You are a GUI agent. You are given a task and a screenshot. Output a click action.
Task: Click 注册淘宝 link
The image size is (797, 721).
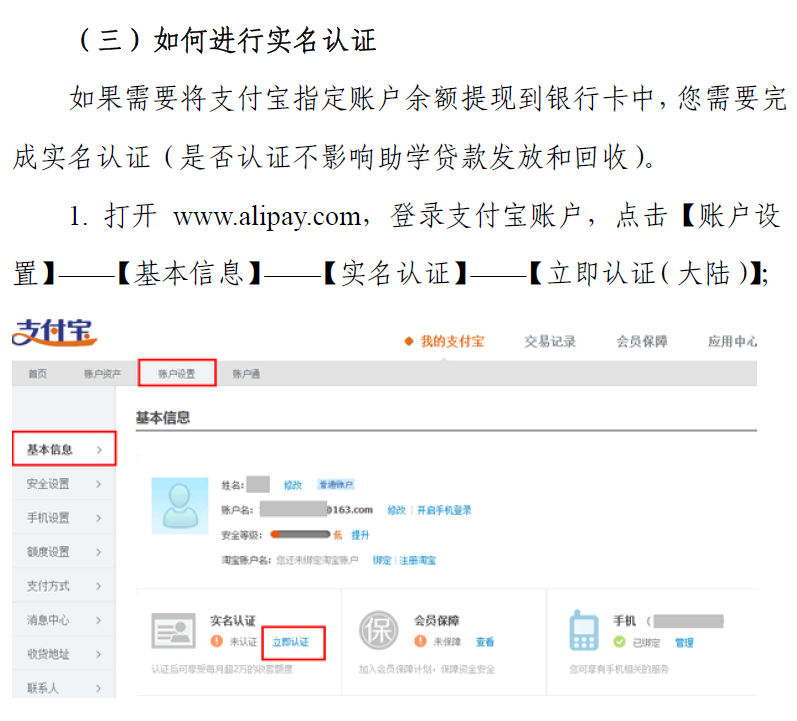[x=418, y=560]
